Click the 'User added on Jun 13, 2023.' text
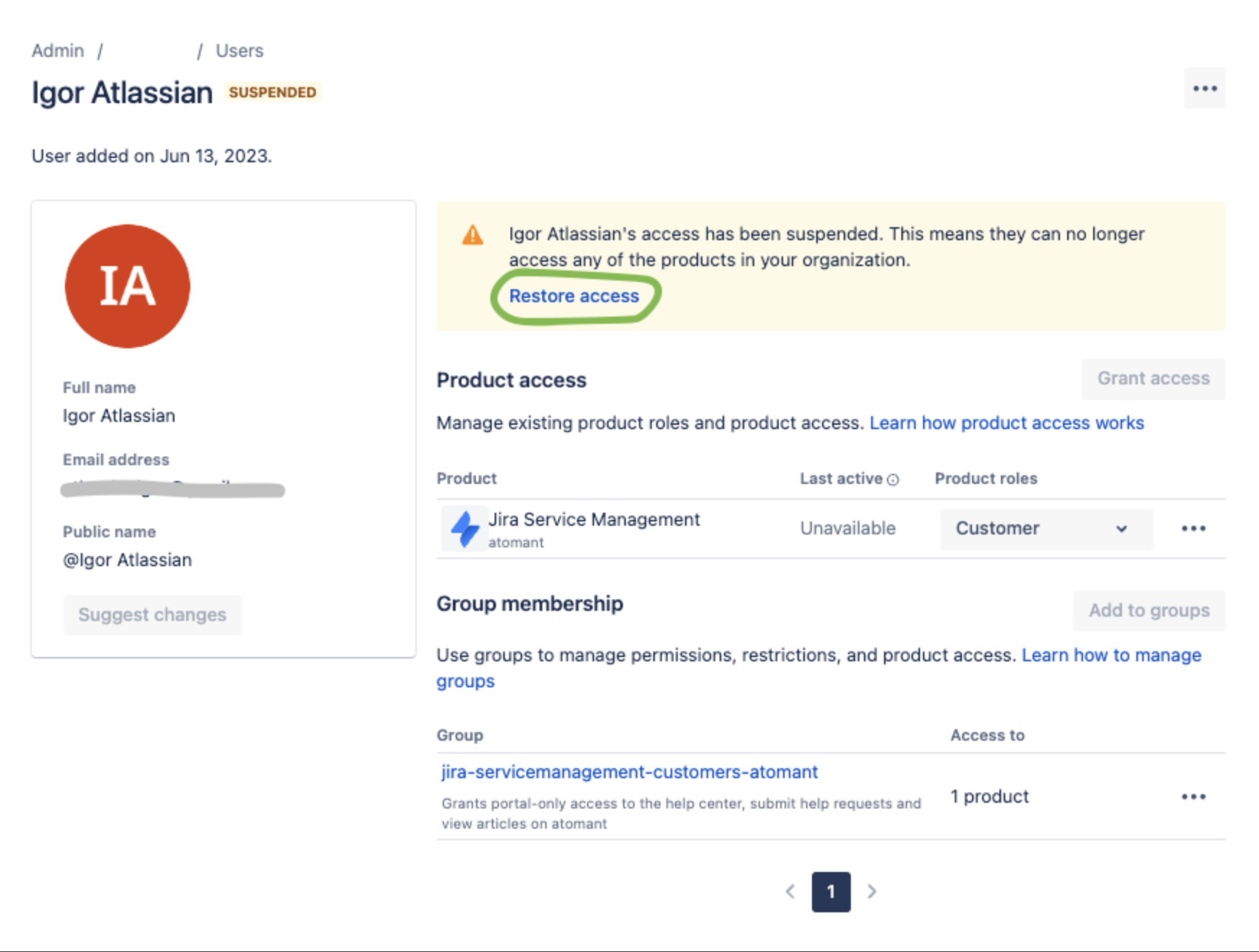This screenshot has width=1259, height=952. click(x=151, y=157)
